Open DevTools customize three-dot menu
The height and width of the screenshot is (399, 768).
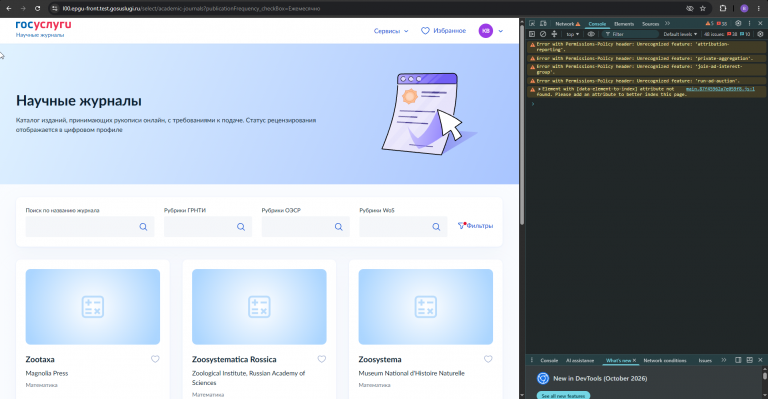tap(749, 23)
